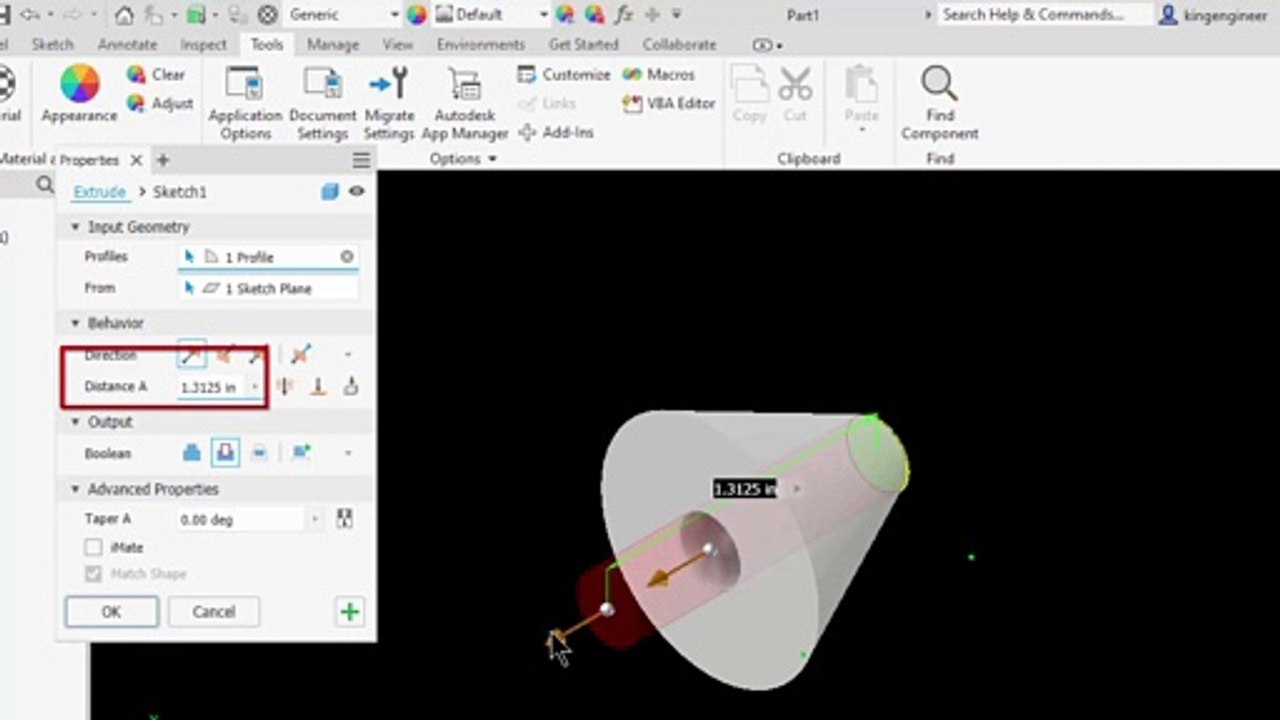This screenshot has width=1280, height=720.
Task: Confirm extrude with OK button
Action: click(x=111, y=612)
